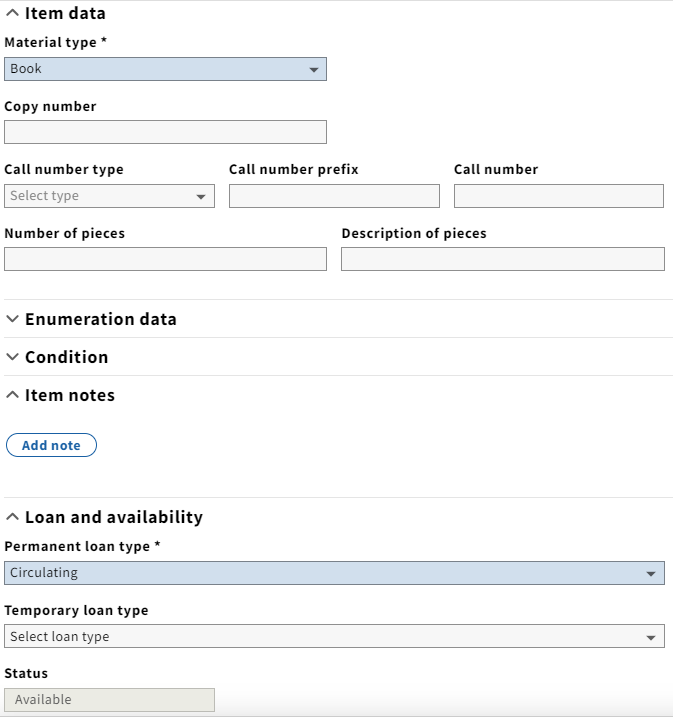Focus the Call number prefix field

[x=334, y=196]
